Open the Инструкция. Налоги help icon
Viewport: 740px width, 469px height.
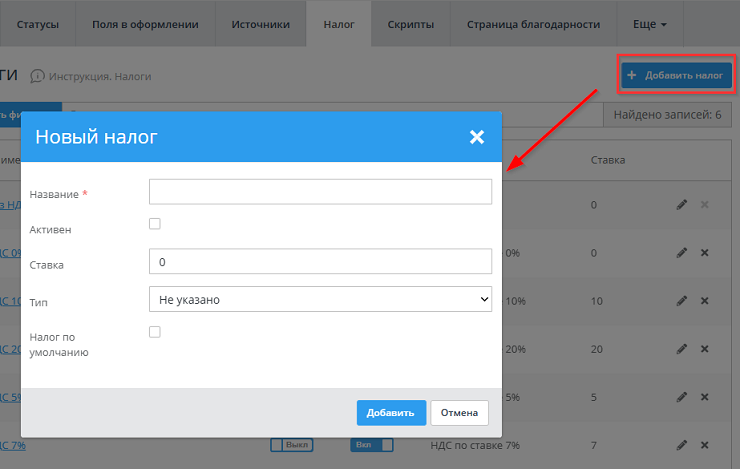click(38, 76)
